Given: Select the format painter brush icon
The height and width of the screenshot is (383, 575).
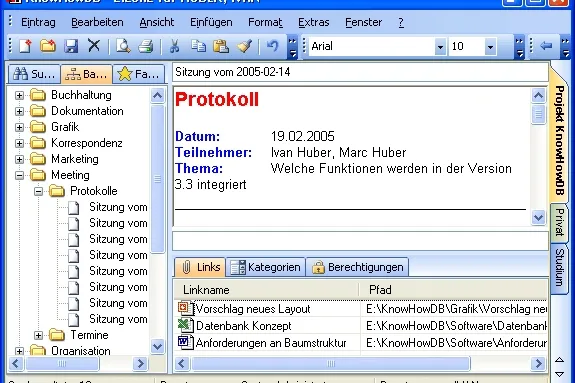Looking at the screenshot, I should click(x=244, y=46).
